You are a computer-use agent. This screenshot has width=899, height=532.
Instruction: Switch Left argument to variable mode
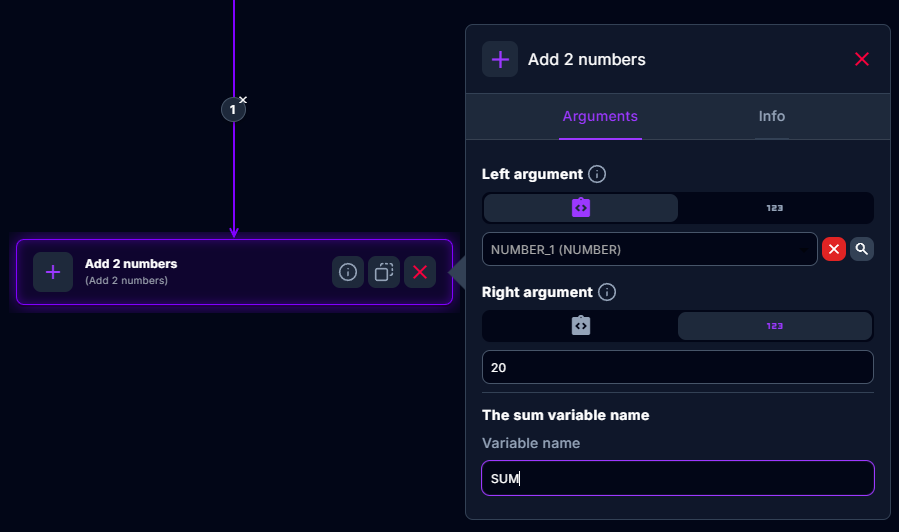point(581,208)
